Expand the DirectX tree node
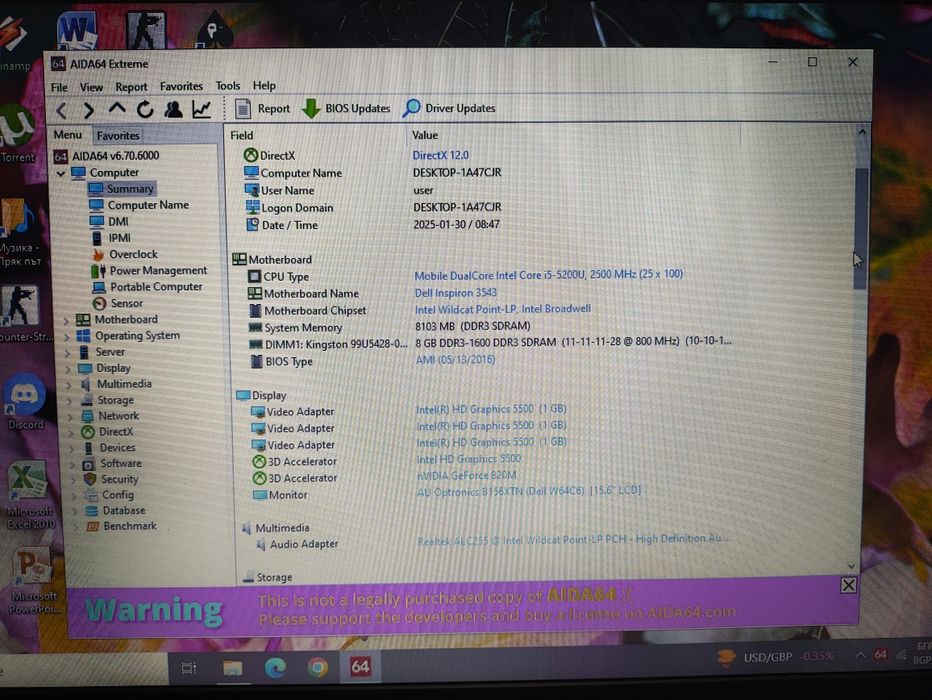The image size is (932, 700). pos(71,433)
